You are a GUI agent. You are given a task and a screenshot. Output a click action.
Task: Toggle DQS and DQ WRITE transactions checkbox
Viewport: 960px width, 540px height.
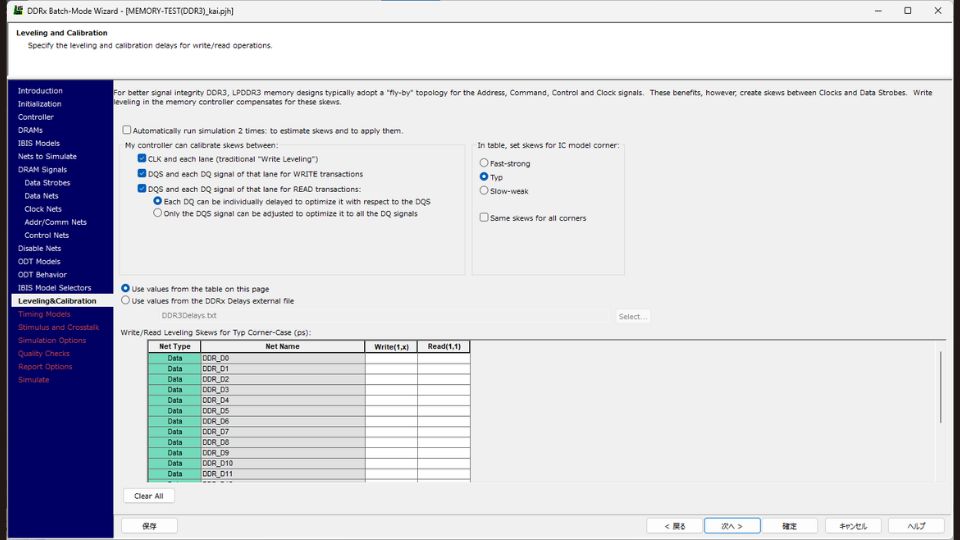(x=142, y=174)
